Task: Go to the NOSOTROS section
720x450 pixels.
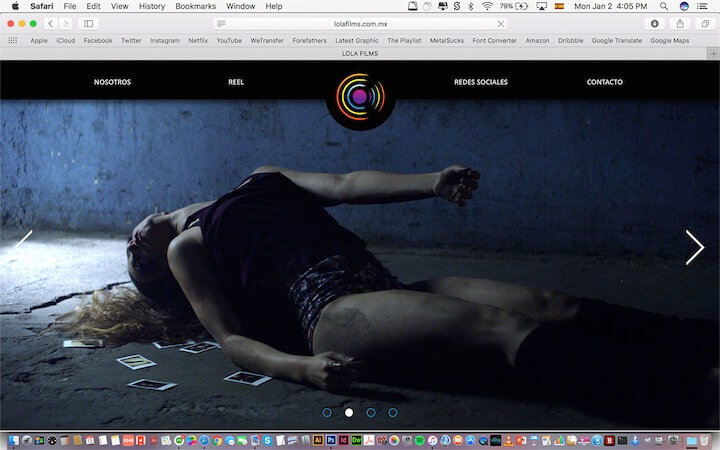Action: (x=112, y=82)
